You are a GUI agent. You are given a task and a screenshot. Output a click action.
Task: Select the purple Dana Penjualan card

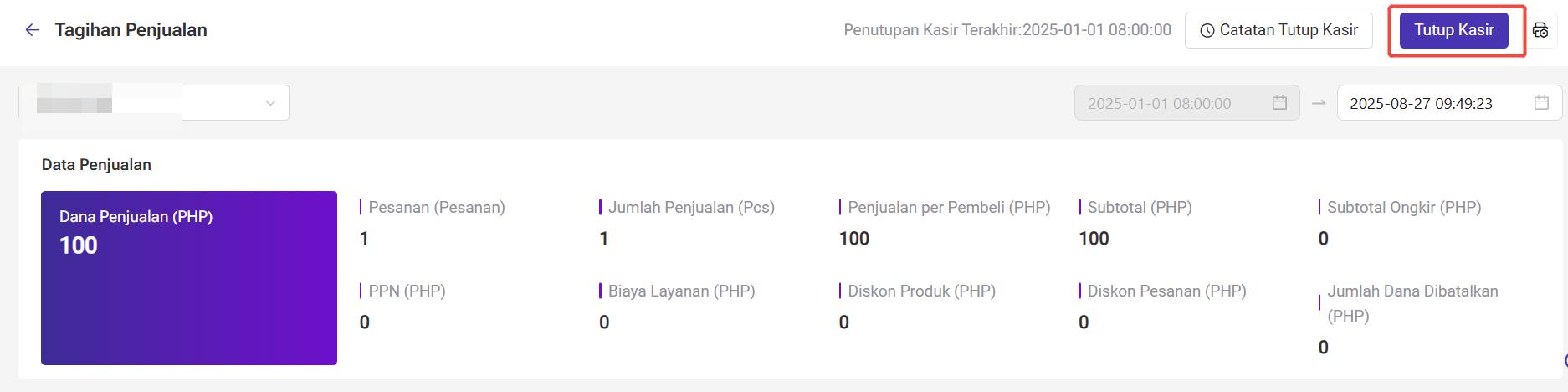(189, 278)
